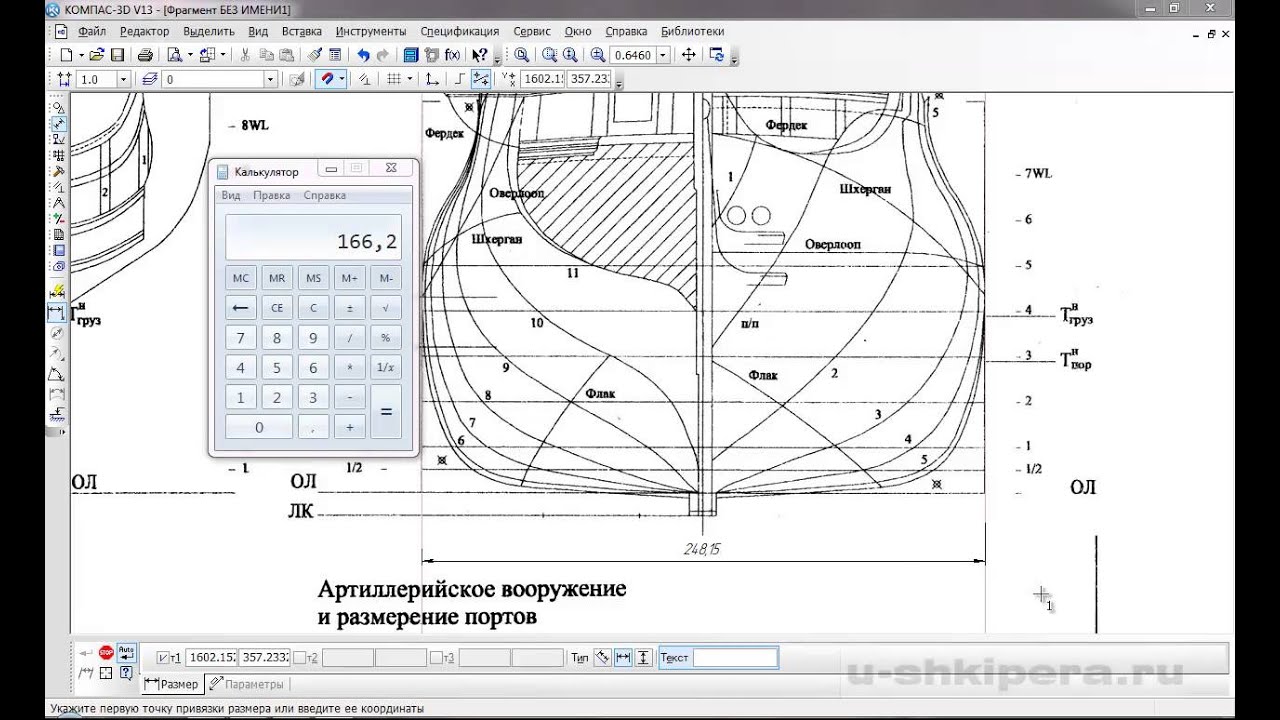Open the Файл menu
This screenshot has width=1280, height=720.
click(92, 31)
